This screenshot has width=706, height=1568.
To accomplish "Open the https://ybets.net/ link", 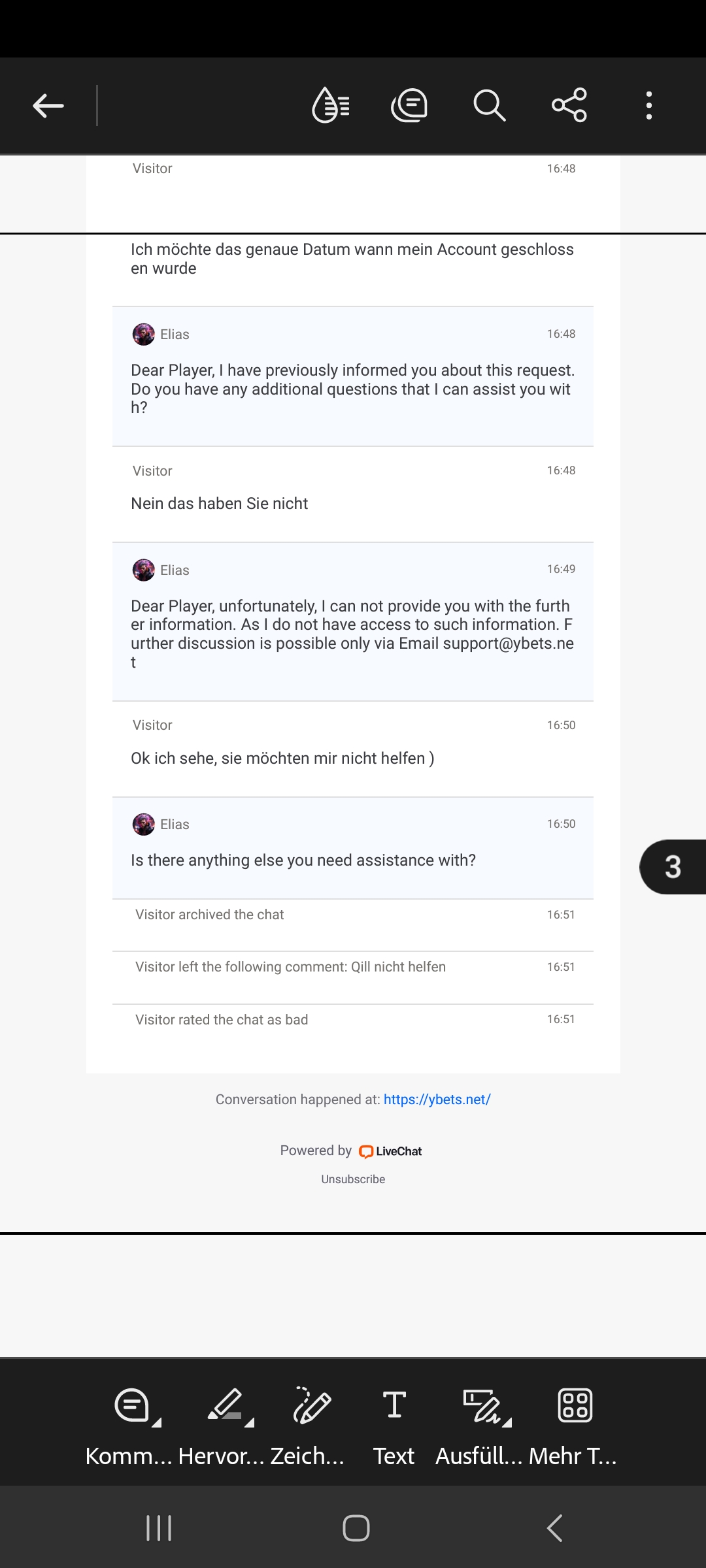I will pyautogui.click(x=437, y=1100).
